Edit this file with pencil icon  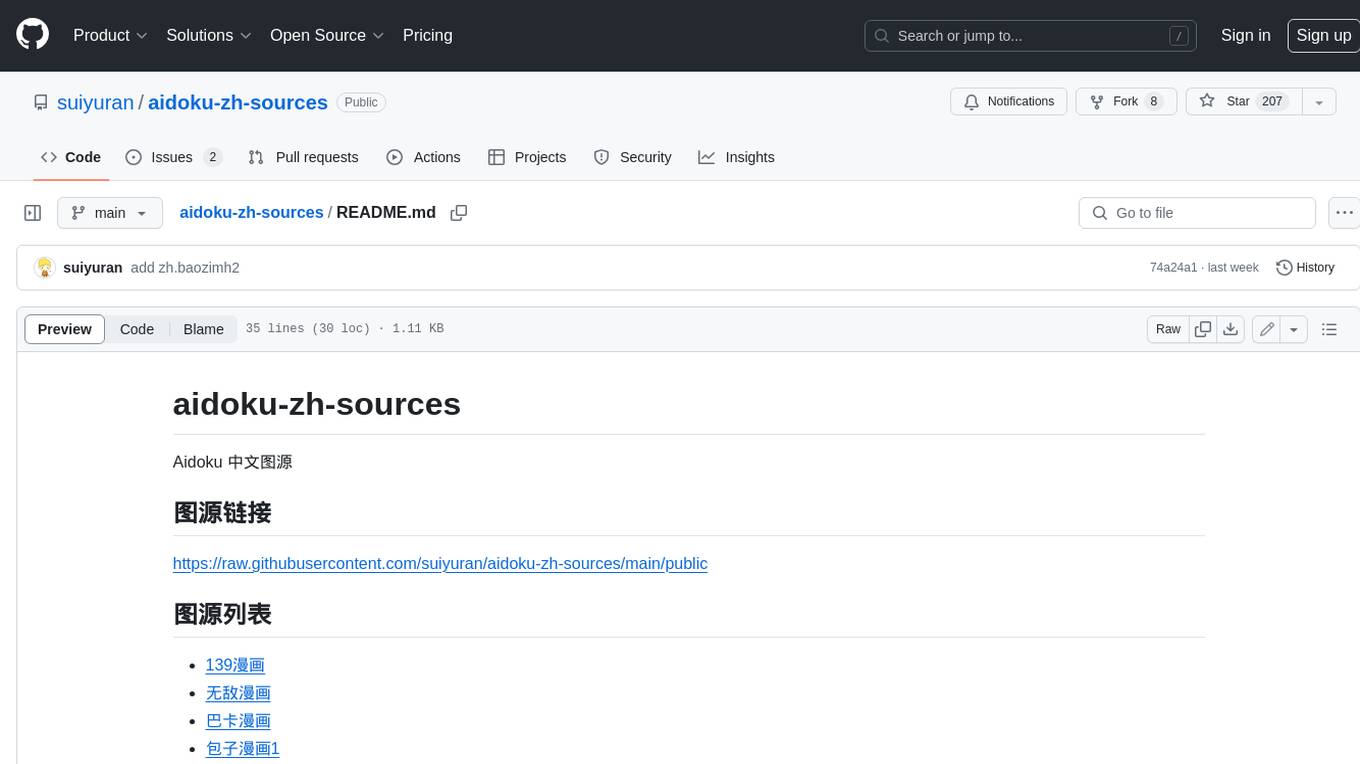pos(1267,329)
